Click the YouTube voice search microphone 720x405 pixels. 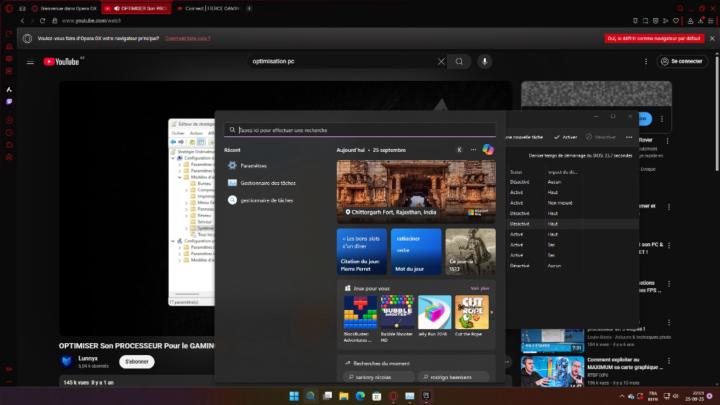click(x=485, y=61)
